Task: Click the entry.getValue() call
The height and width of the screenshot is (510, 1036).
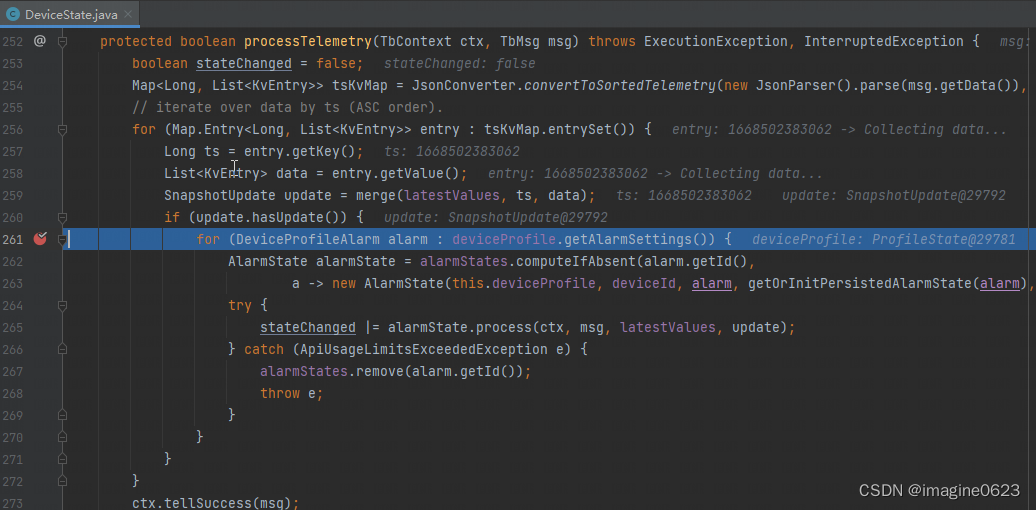Action: click(x=396, y=174)
